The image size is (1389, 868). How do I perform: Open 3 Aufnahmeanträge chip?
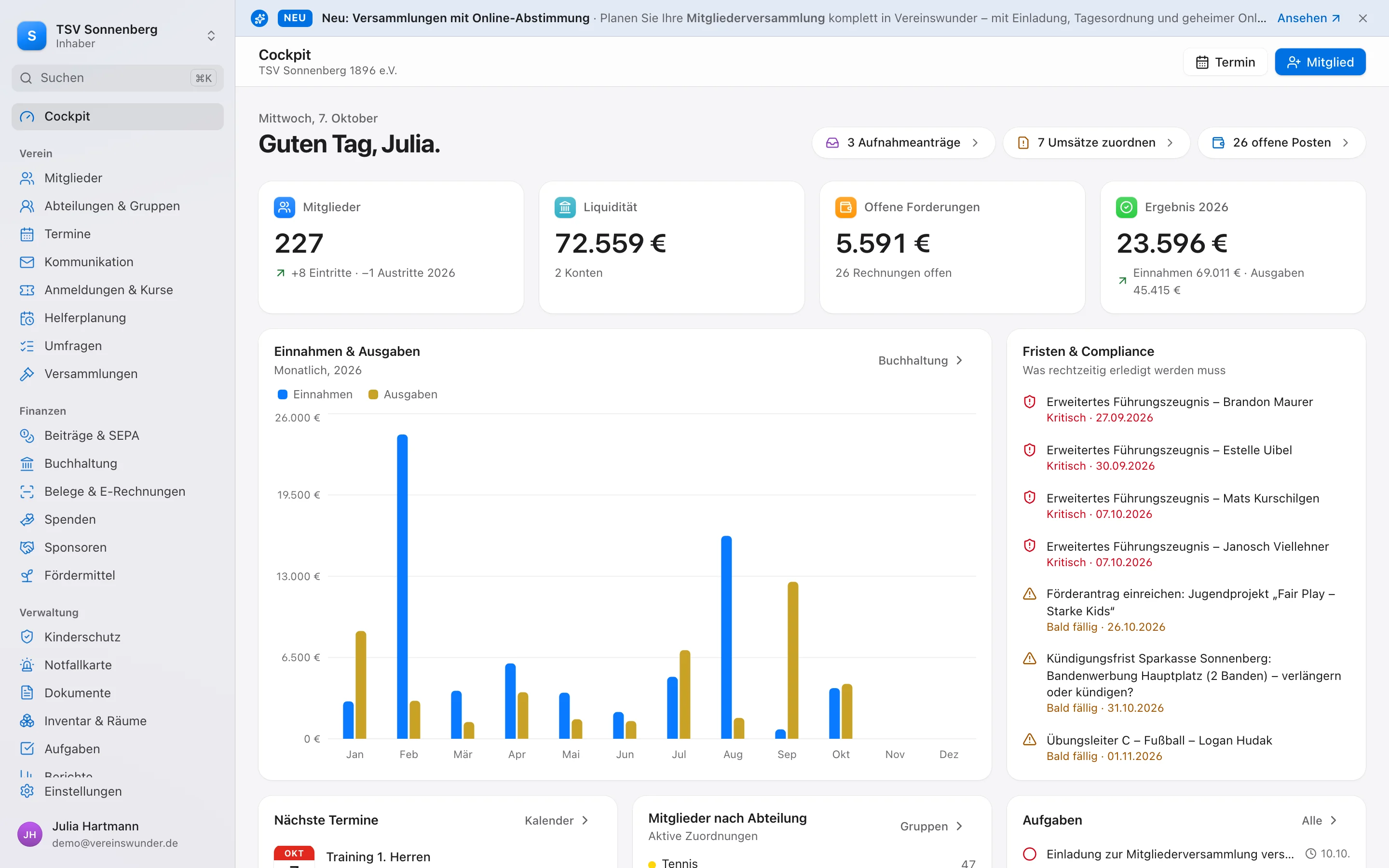point(903,142)
